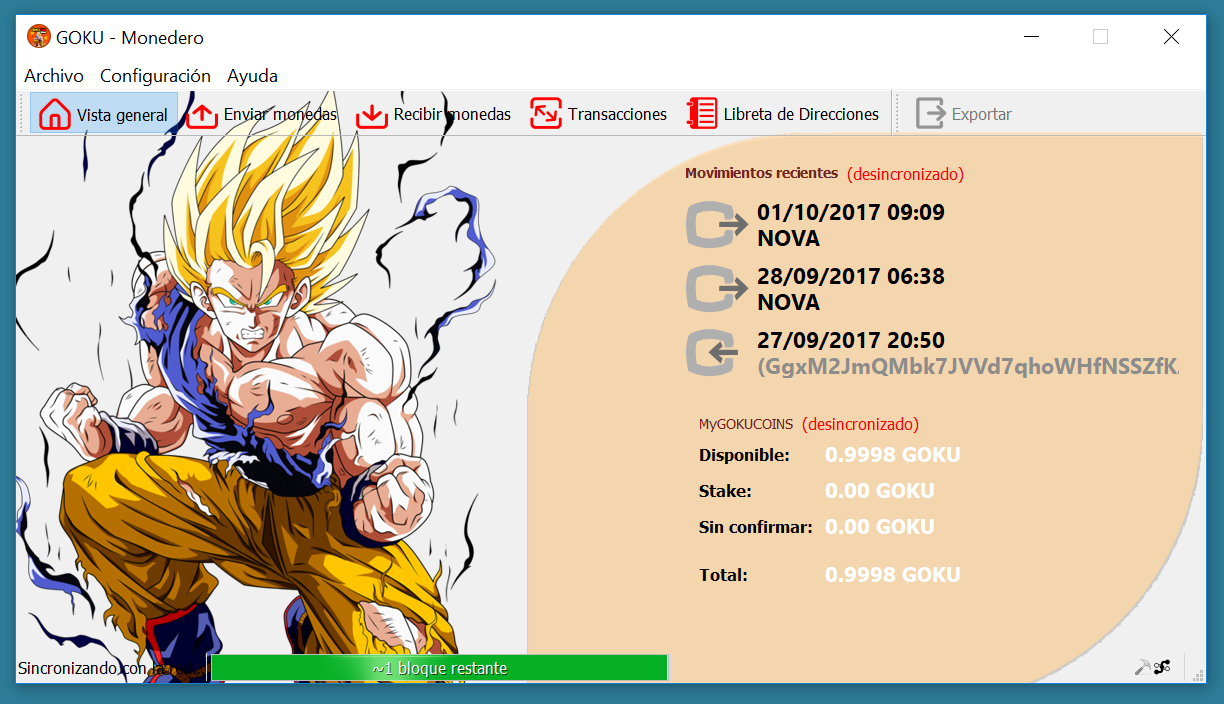Open the Recibir monedas page
The width and height of the screenshot is (1224, 704).
433,114
